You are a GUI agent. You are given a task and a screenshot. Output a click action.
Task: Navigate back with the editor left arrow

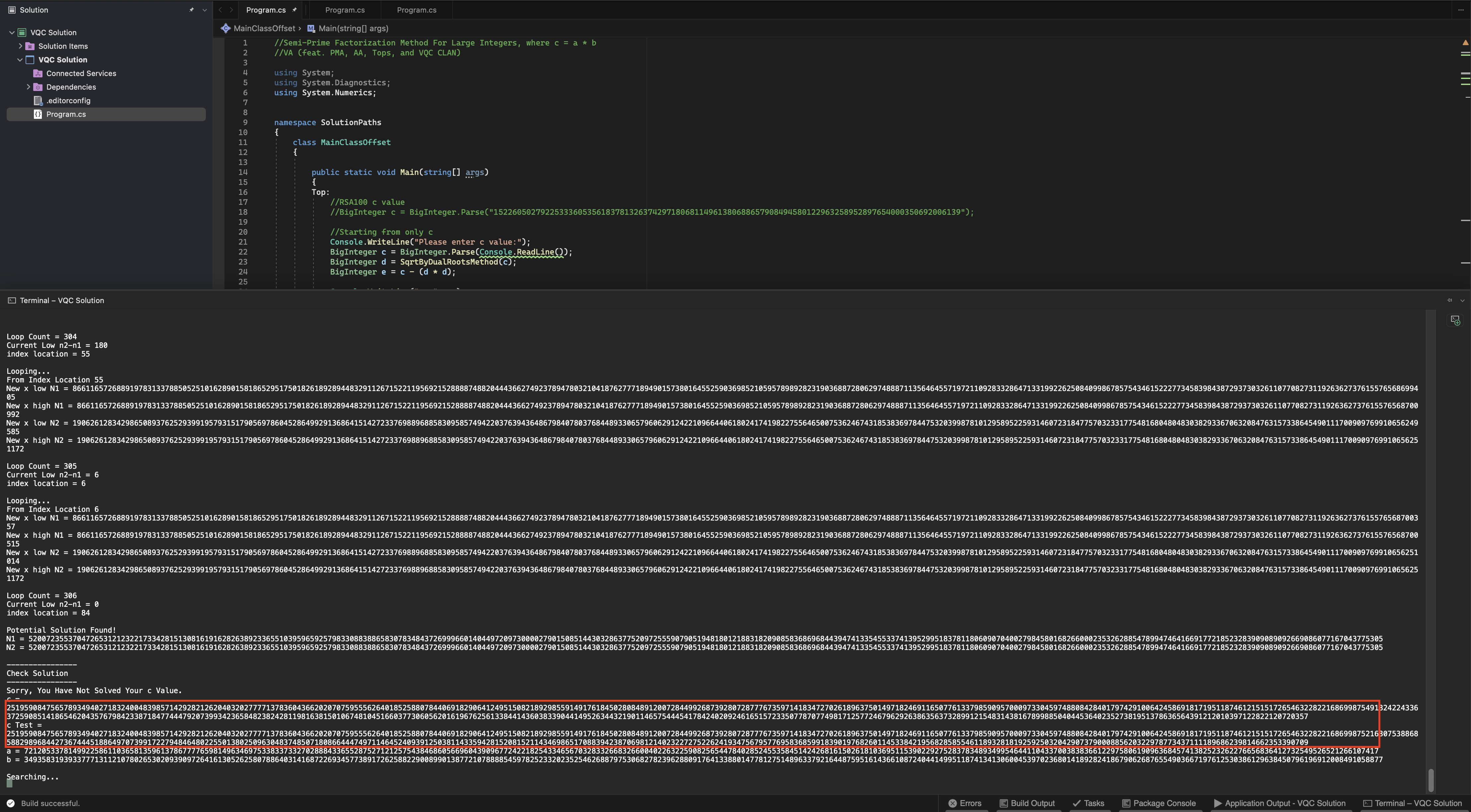coord(220,10)
